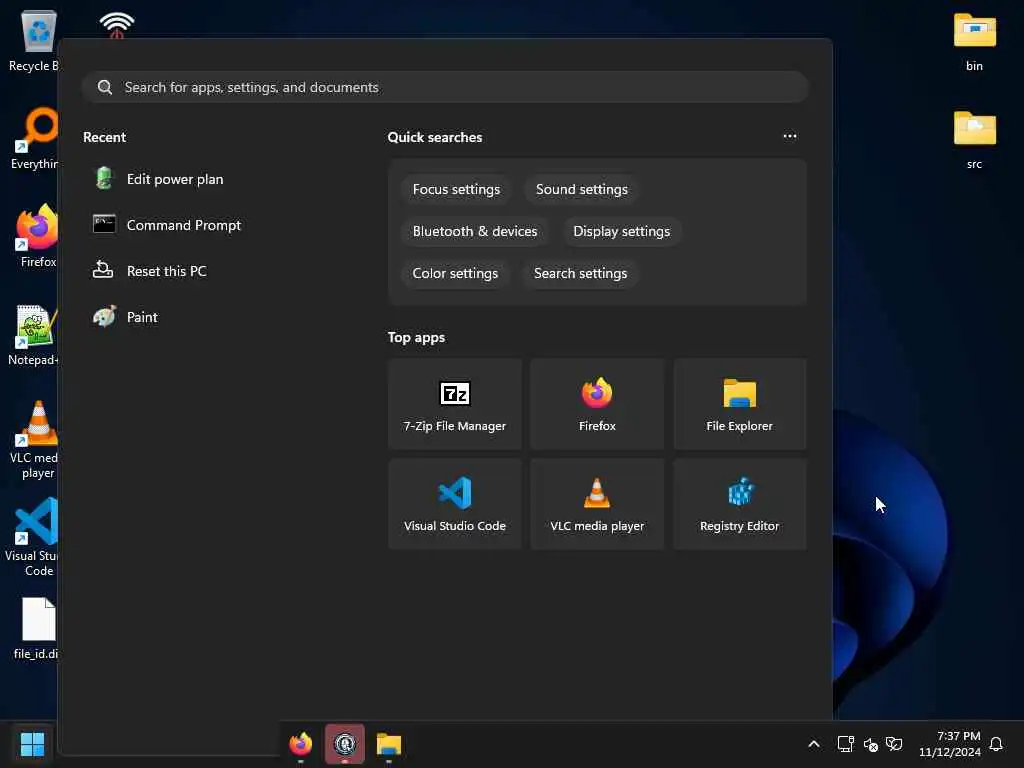This screenshot has width=1024, height=768.
Task: Click the Windows Start button
Action: pos(32,744)
